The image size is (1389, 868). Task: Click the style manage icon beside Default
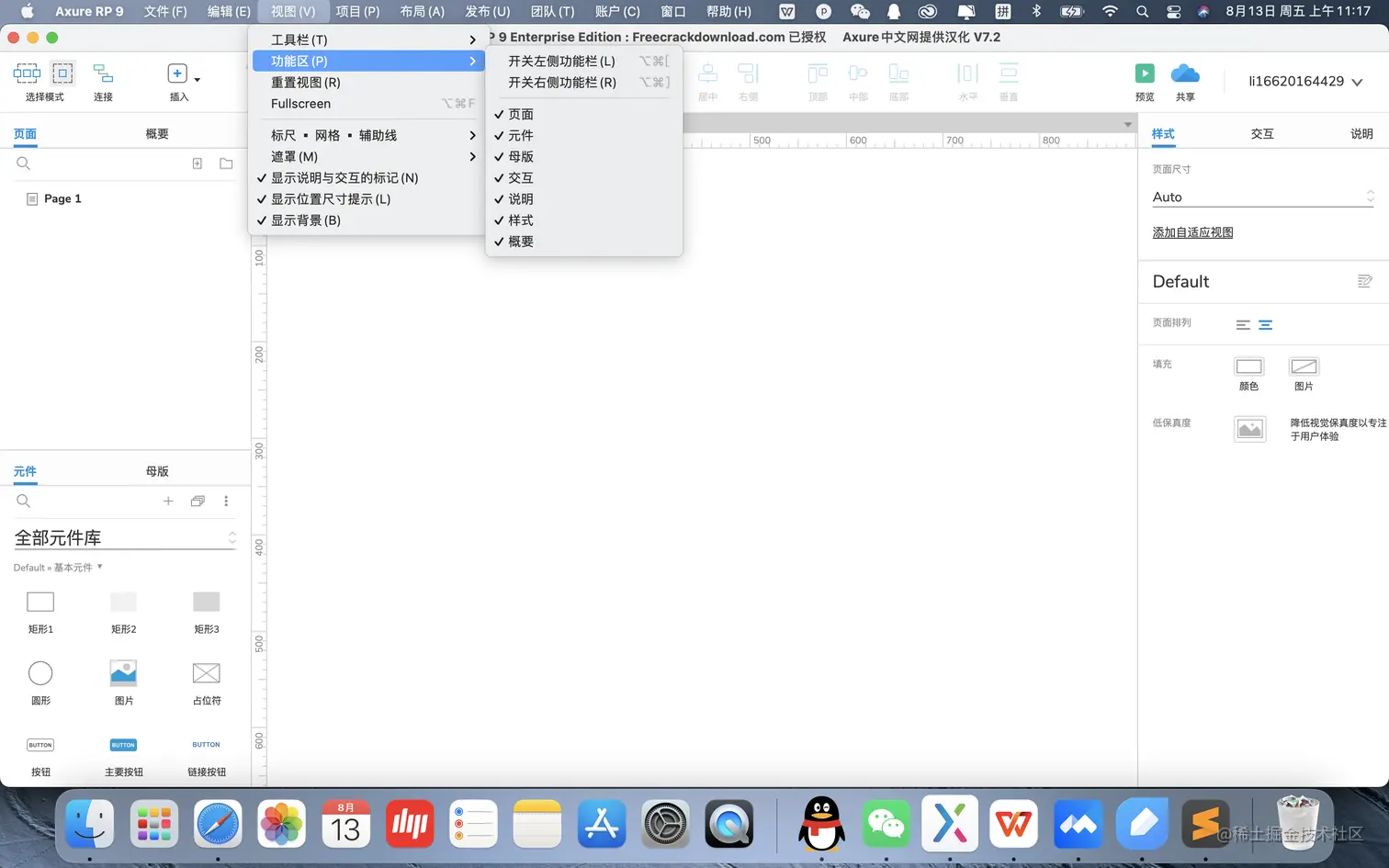[1365, 281]
